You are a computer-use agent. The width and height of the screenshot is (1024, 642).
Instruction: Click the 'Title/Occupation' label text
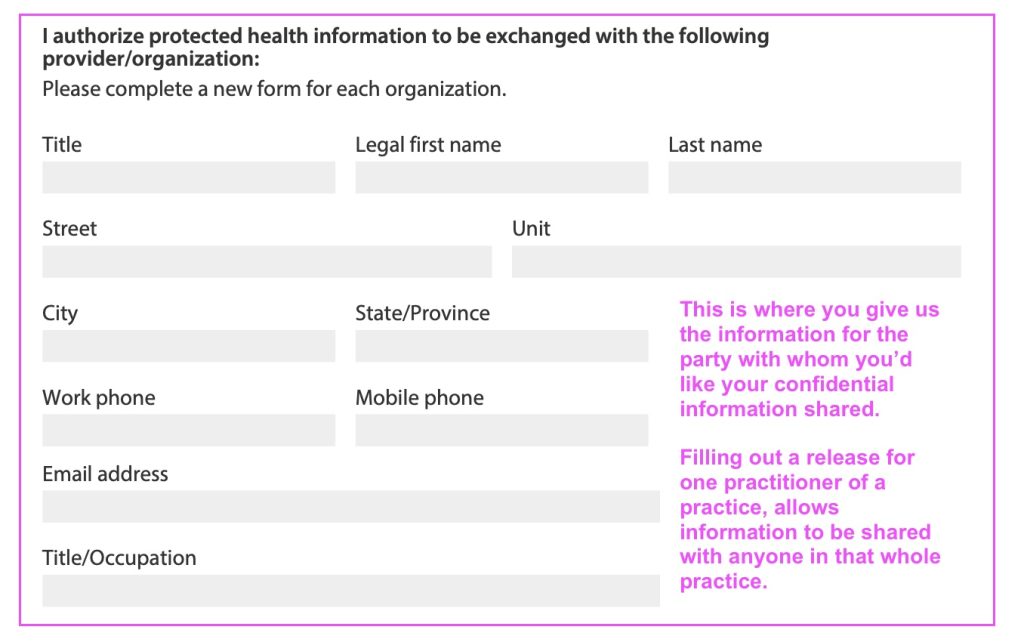pyautogui.click(x=119, y=558)
